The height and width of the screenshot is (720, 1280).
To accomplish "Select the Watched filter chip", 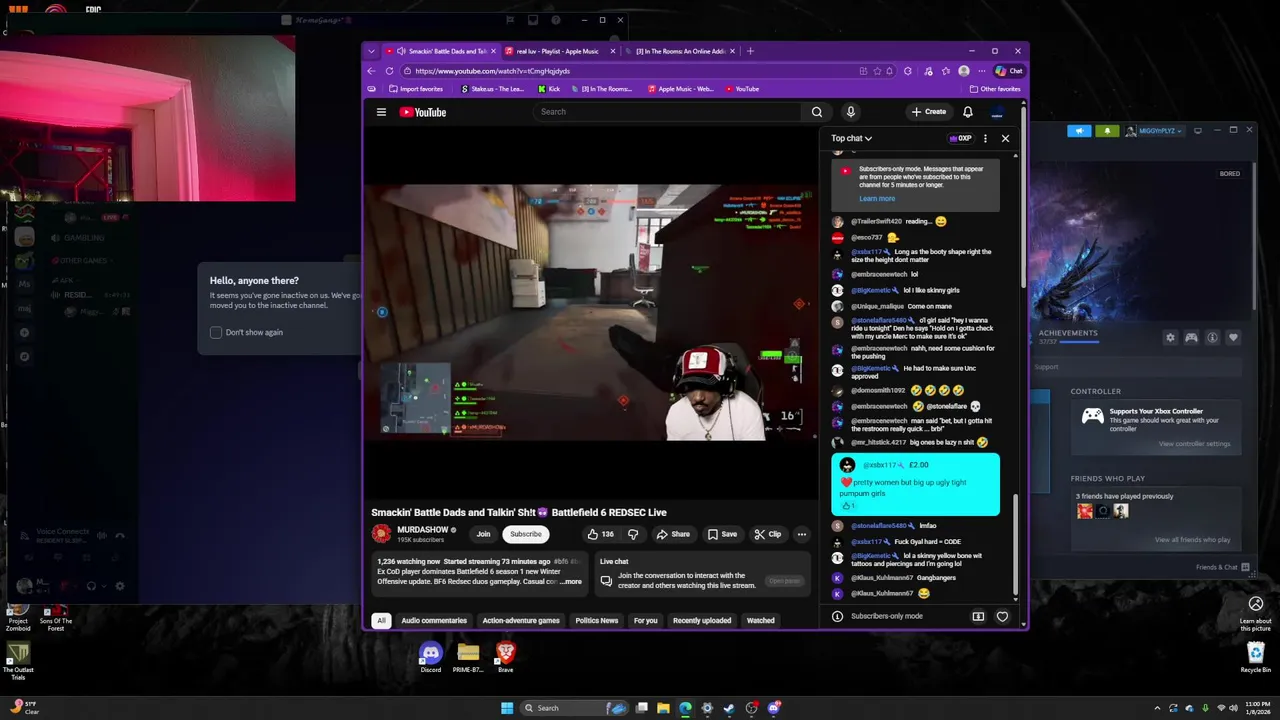I will 761,621.
